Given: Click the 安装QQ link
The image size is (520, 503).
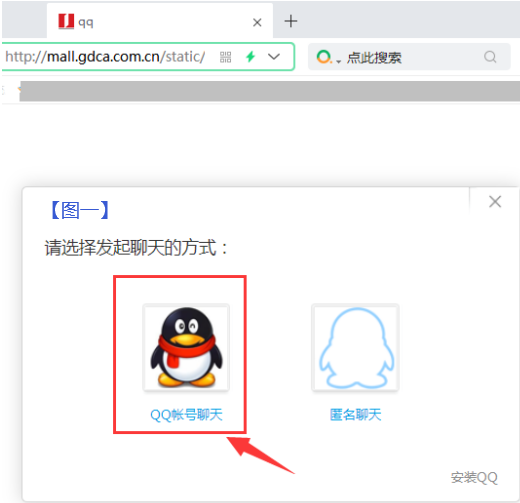Looking at the screenshot, I should coord(474,478).
